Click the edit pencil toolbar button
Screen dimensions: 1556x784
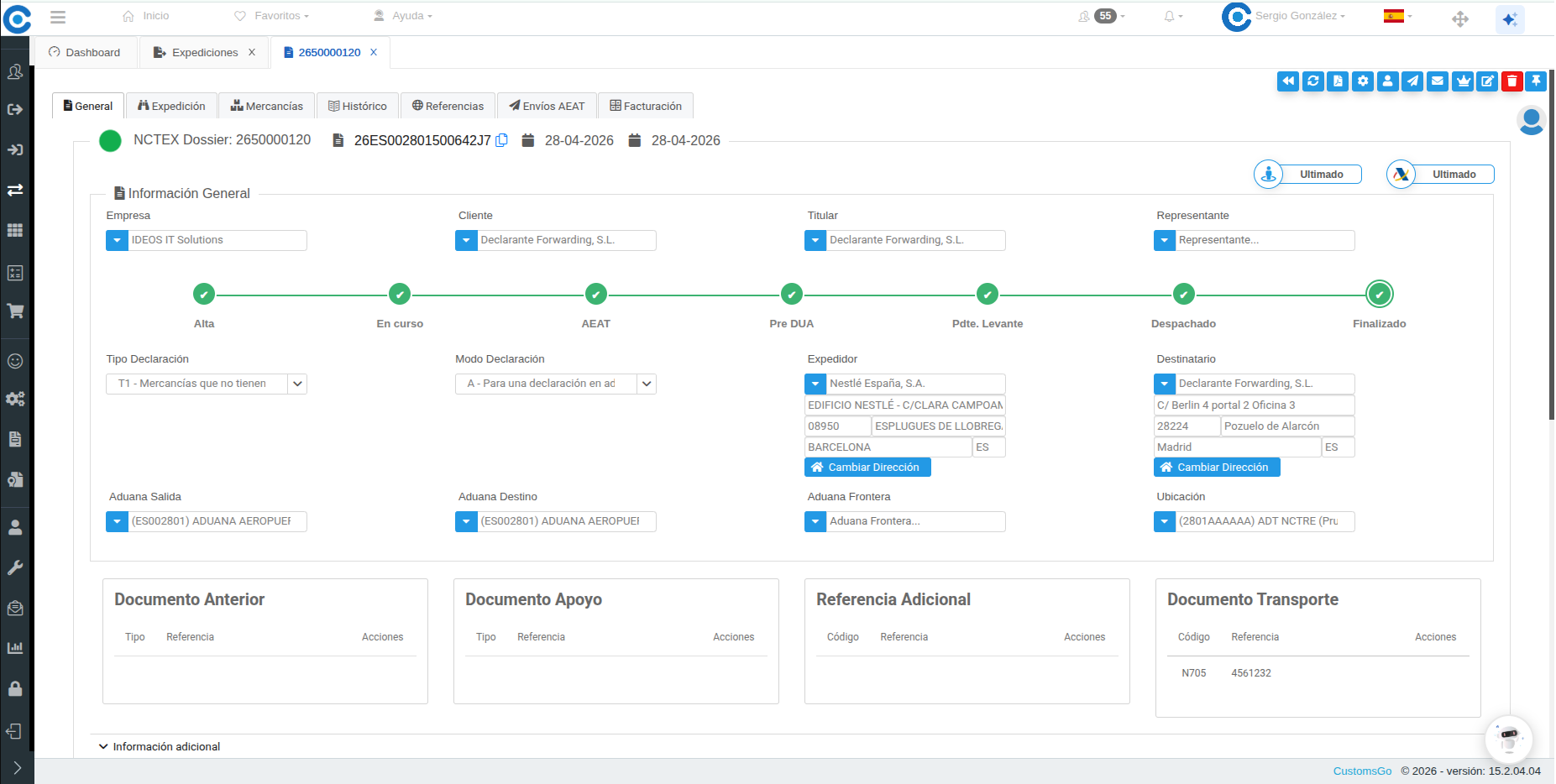(1487, 81)
